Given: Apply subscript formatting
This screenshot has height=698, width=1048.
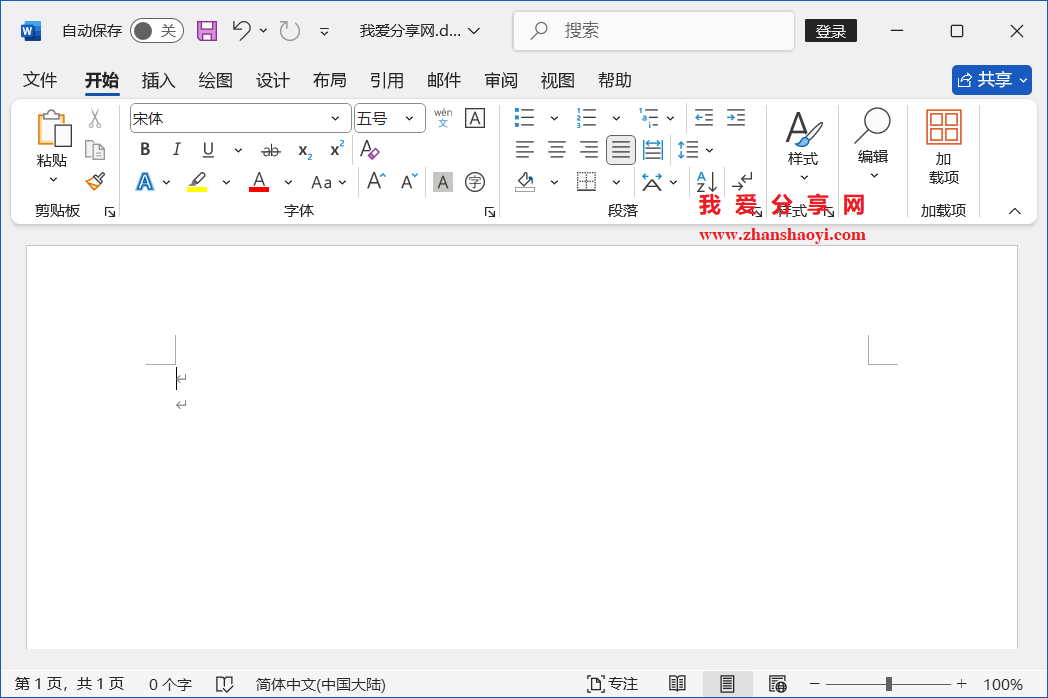Looking at the screenshot, I should point(305,150).
